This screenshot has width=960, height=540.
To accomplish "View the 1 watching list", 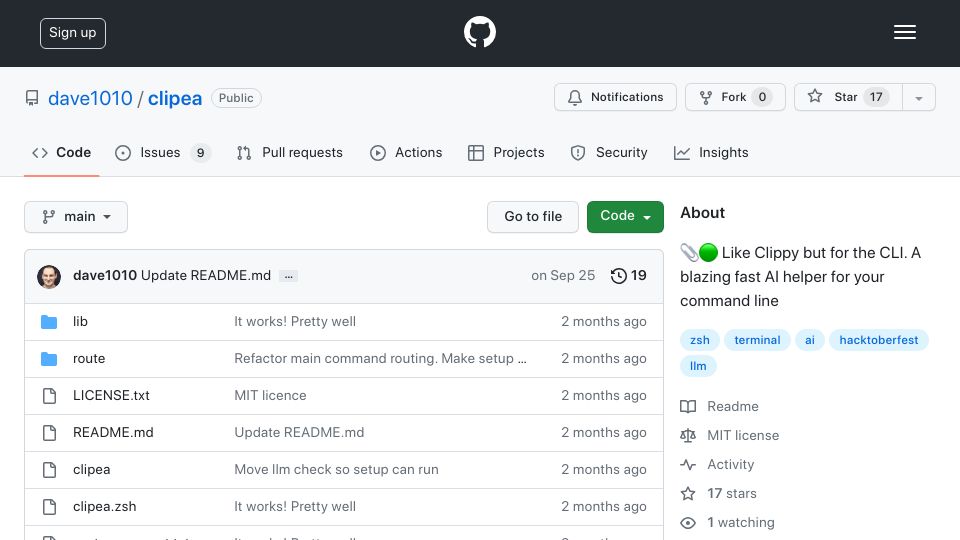I will click(x=741, y=522).
